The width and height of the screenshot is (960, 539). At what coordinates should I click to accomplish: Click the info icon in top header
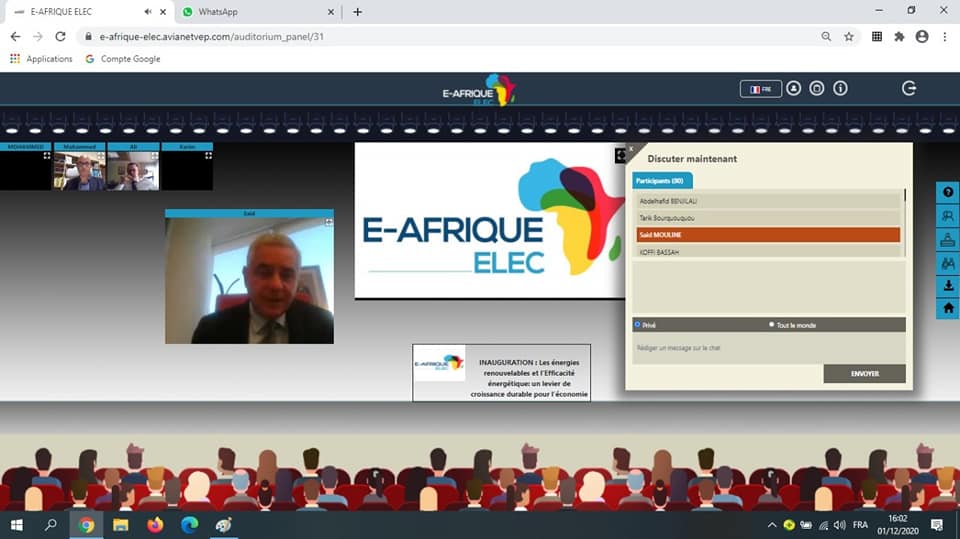[x=840, y=88]
